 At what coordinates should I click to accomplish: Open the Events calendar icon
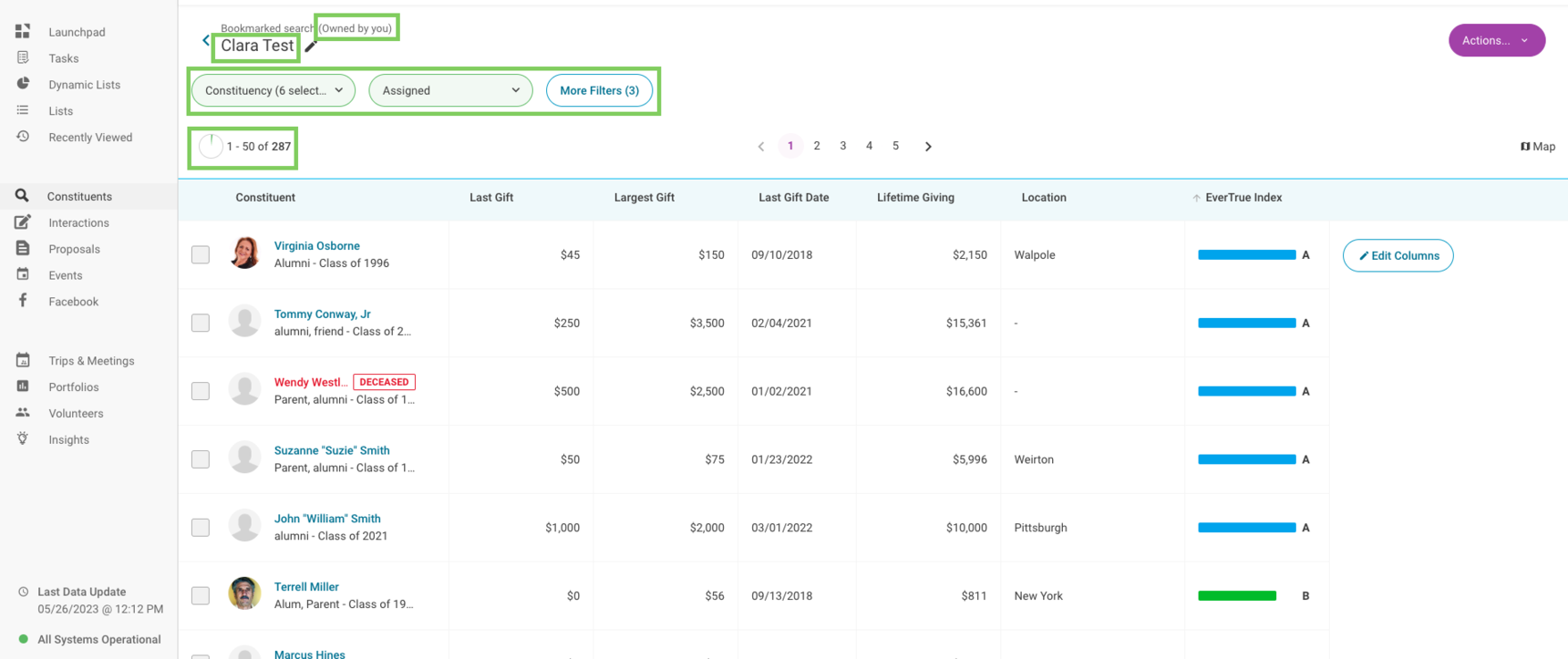pyautogui.click(x=23, y=274)
